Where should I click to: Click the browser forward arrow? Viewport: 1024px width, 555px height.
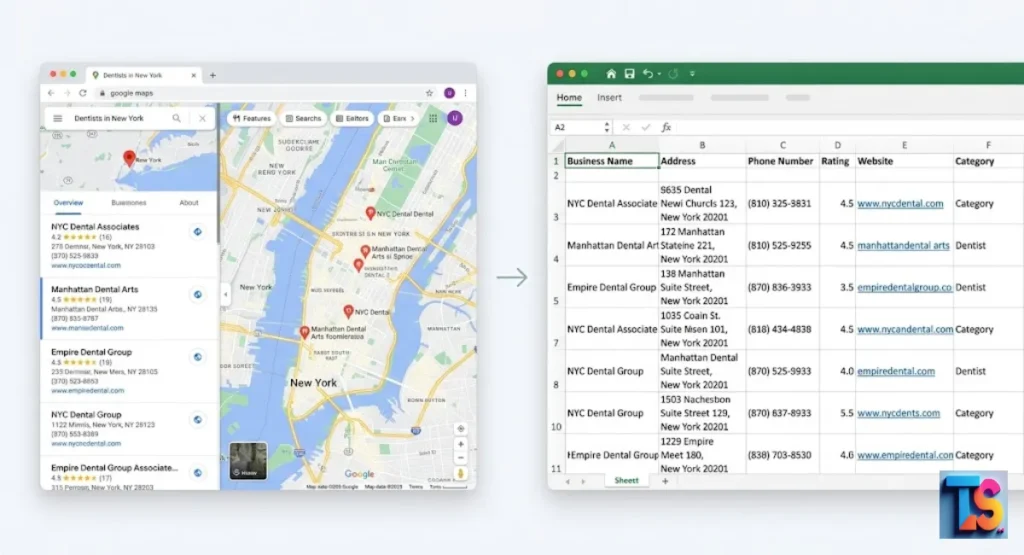[x=67, y=93]
